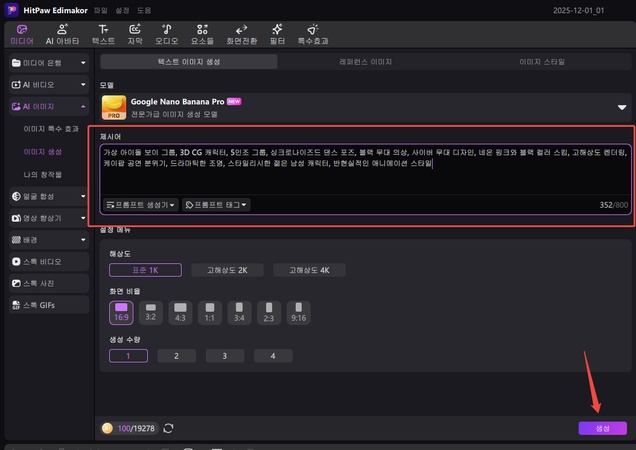
Task: Open the 스톡 사진 sidebar section
Action: tap(49, 283)
